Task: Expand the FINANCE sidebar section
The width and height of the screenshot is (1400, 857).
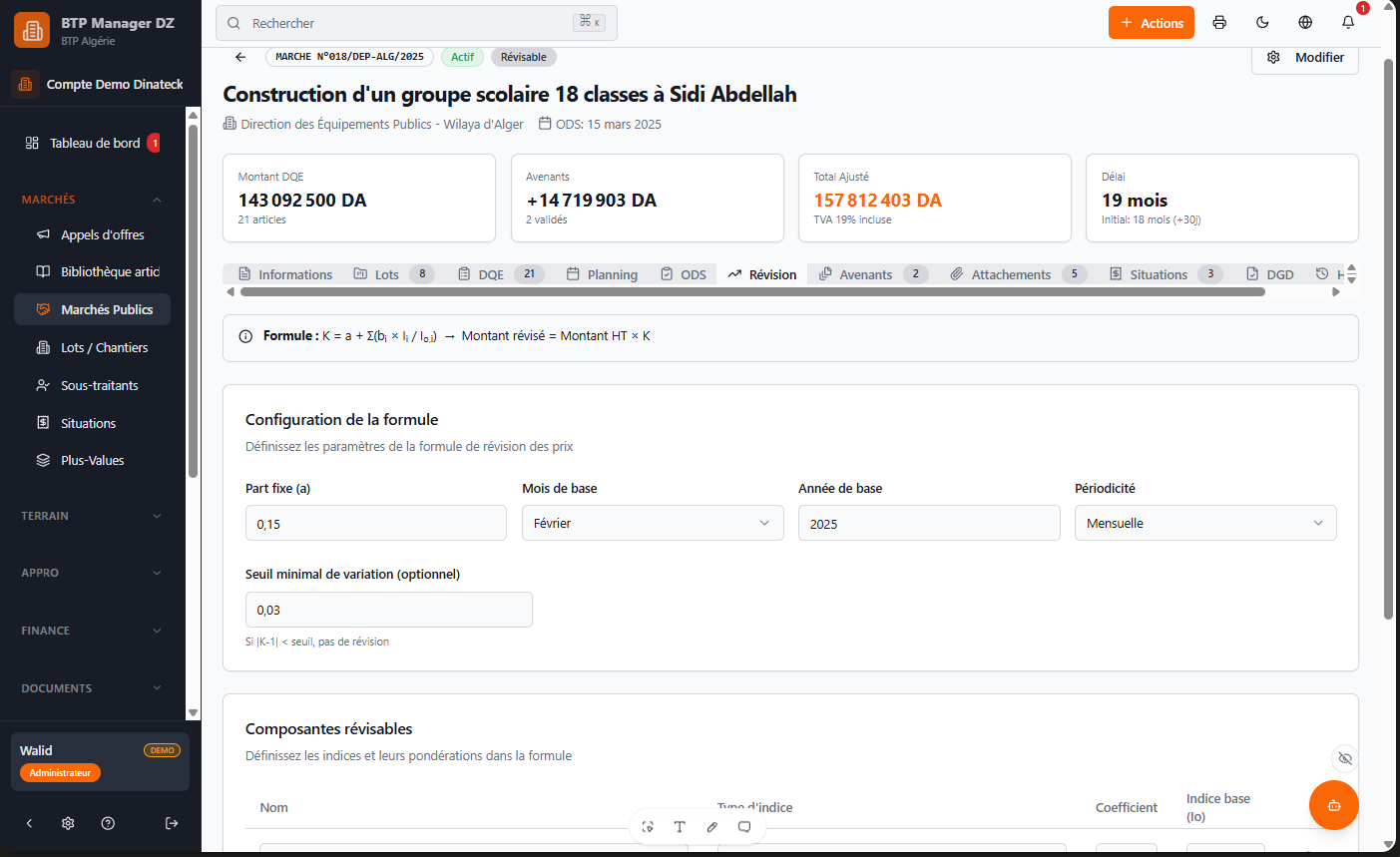Action: (92, 631)
